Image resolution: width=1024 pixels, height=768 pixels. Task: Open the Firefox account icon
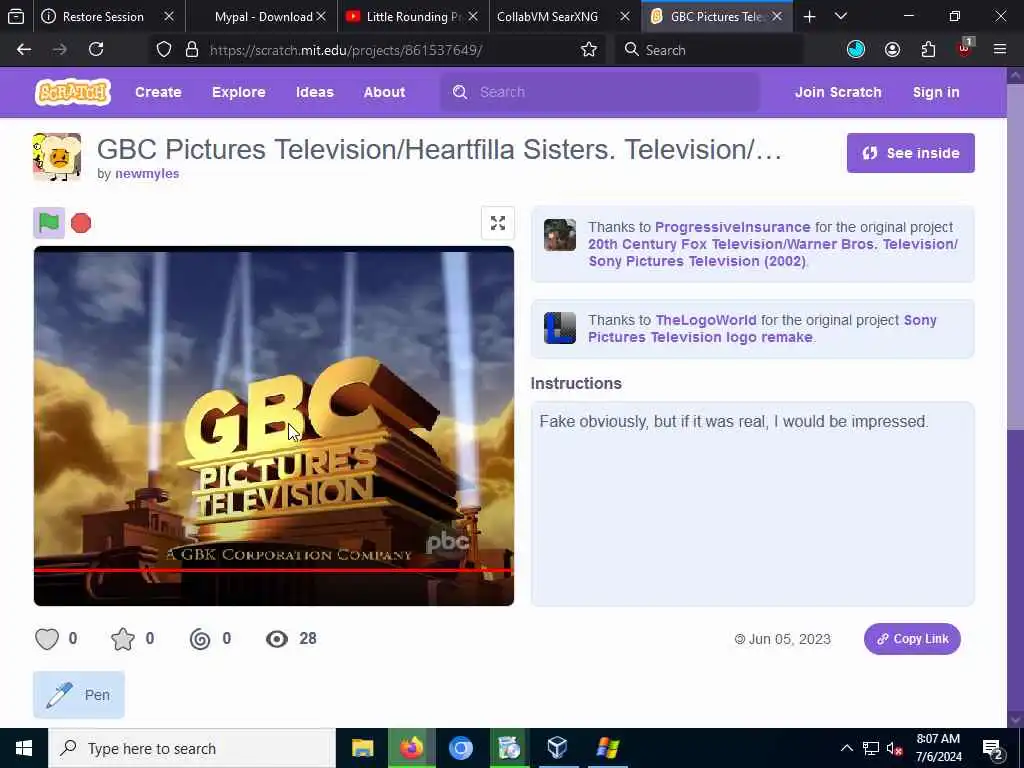pos(892,50)
